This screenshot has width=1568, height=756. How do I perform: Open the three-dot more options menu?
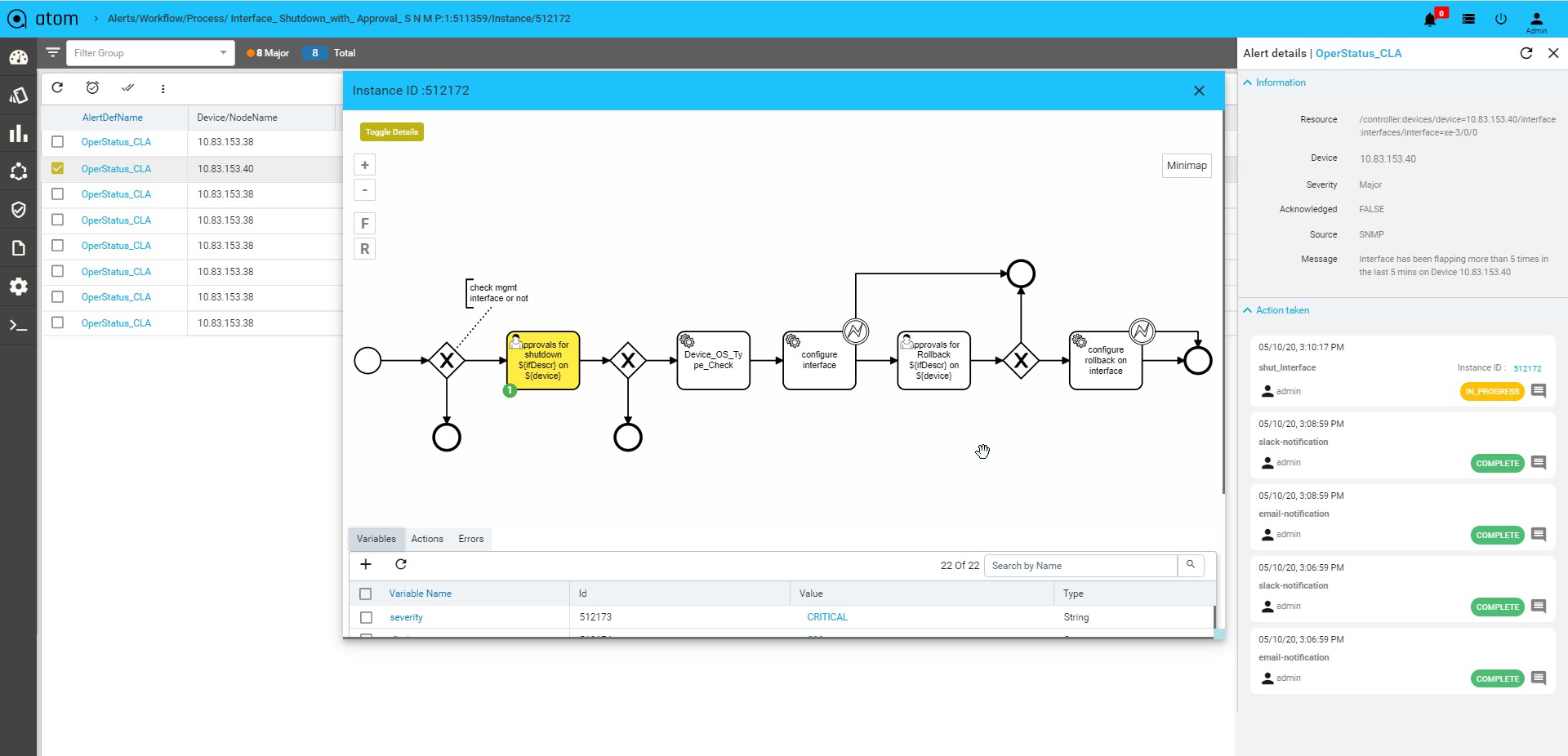coord(163,89)
